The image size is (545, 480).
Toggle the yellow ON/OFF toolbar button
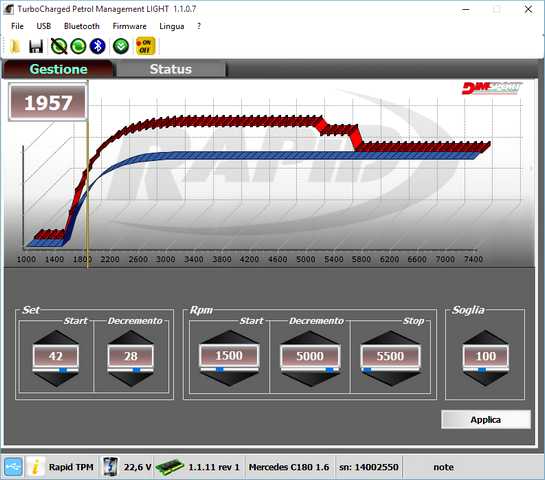click(145, 46)
